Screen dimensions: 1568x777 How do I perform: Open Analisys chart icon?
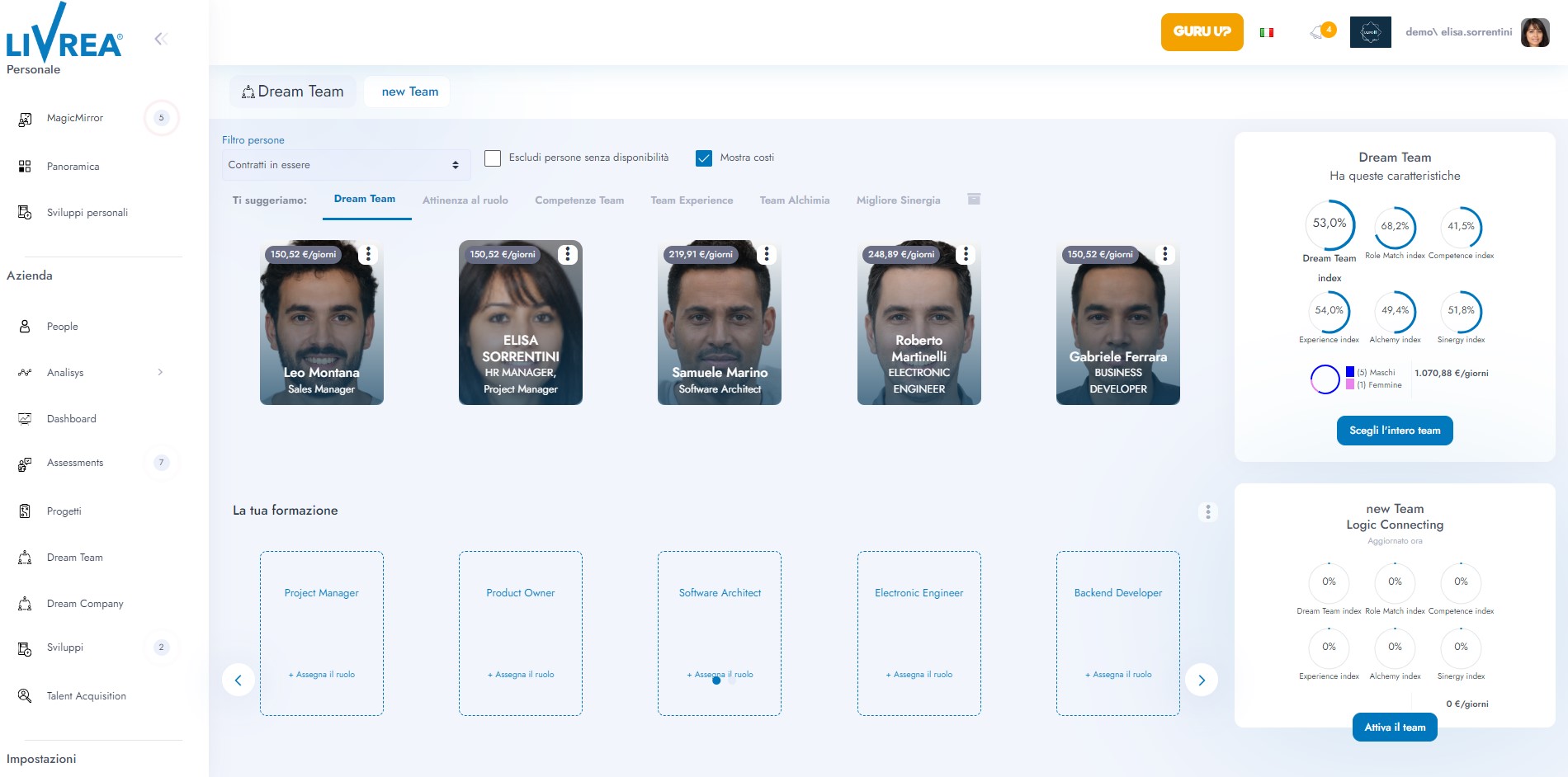(x=25, y=373)
